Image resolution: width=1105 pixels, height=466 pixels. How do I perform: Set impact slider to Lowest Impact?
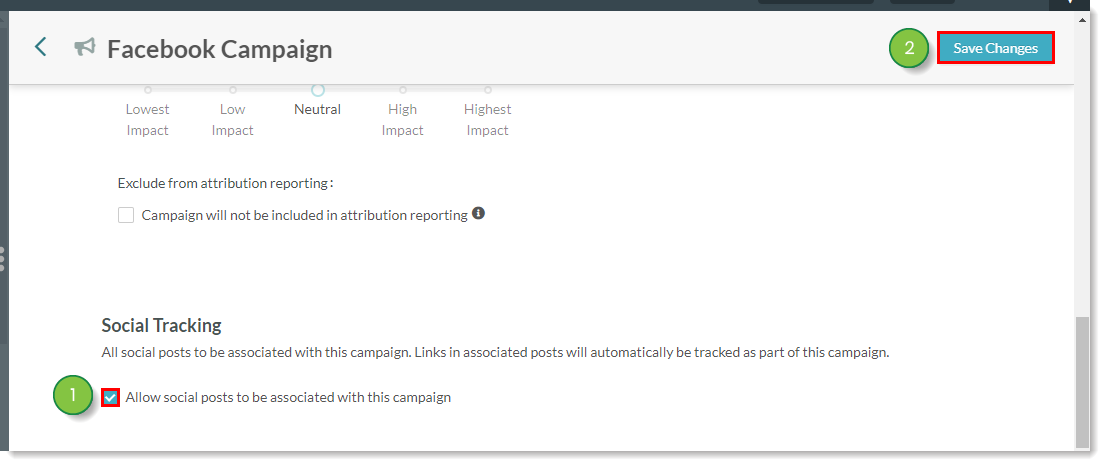coord(148,90)
